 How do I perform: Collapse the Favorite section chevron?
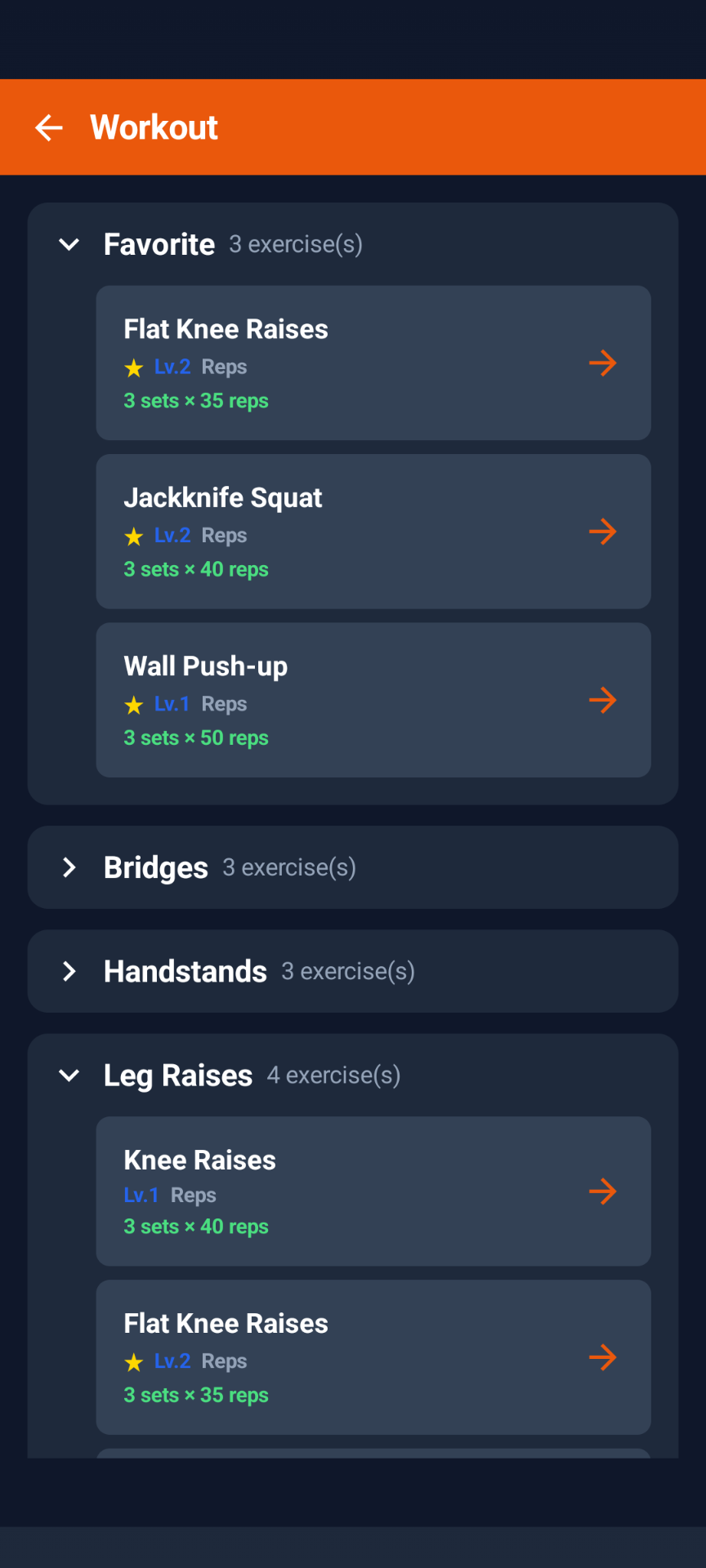(69, 244)
